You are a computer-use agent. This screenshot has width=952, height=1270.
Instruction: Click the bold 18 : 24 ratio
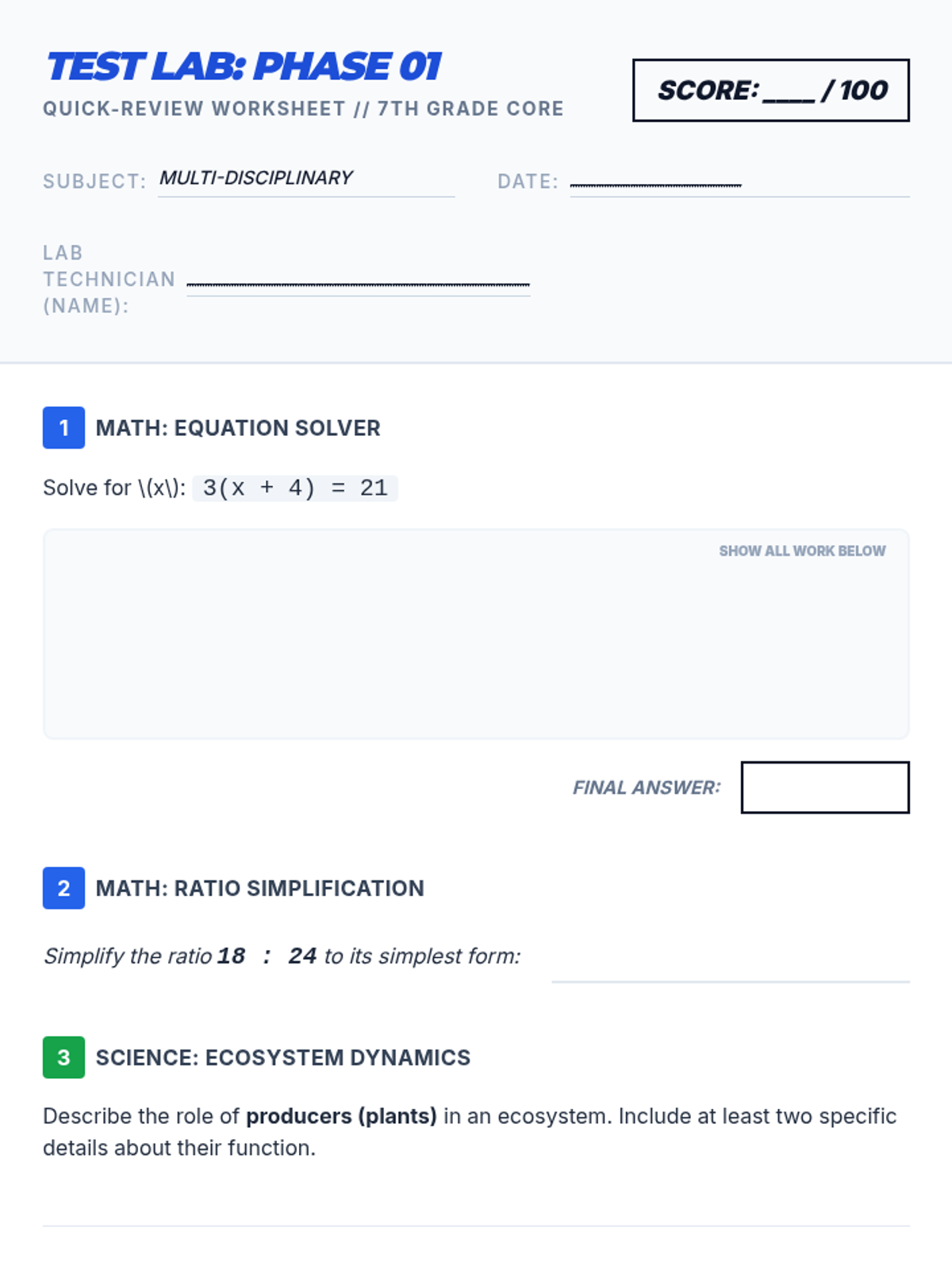click(267, 956)
